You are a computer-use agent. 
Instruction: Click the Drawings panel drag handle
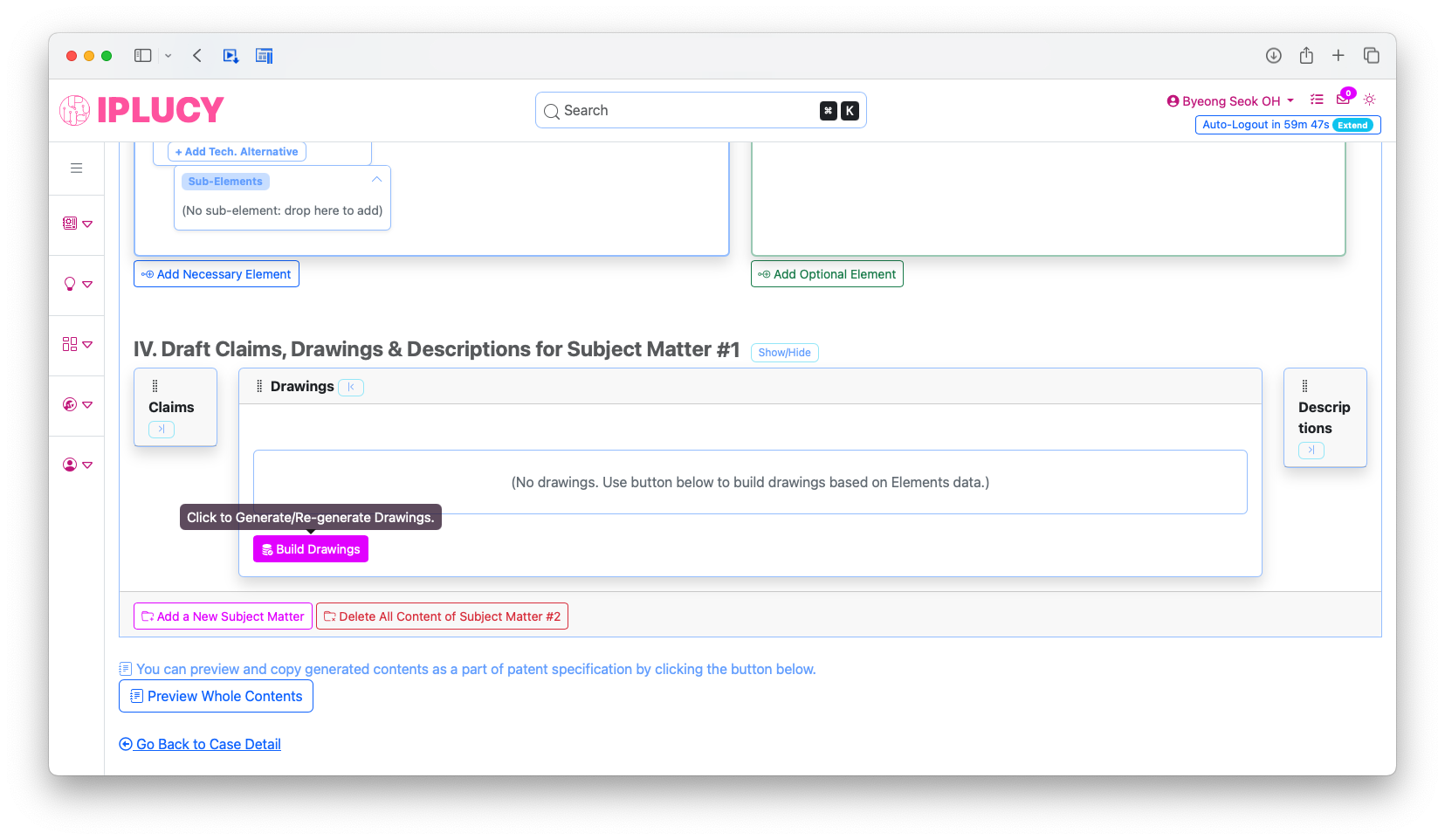(x=259, y=386)
